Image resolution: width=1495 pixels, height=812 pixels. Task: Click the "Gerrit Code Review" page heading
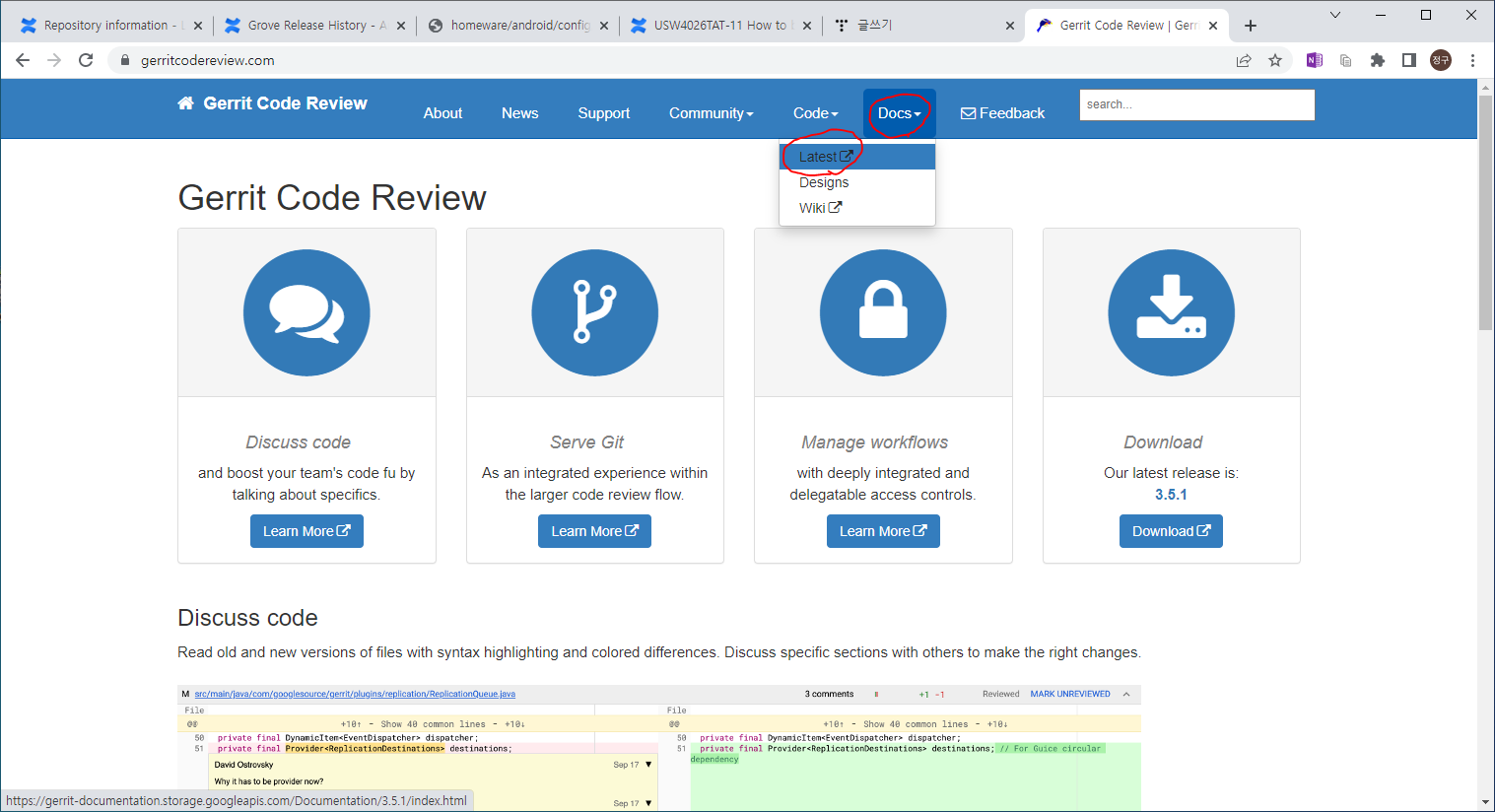[x=332, y=198]
